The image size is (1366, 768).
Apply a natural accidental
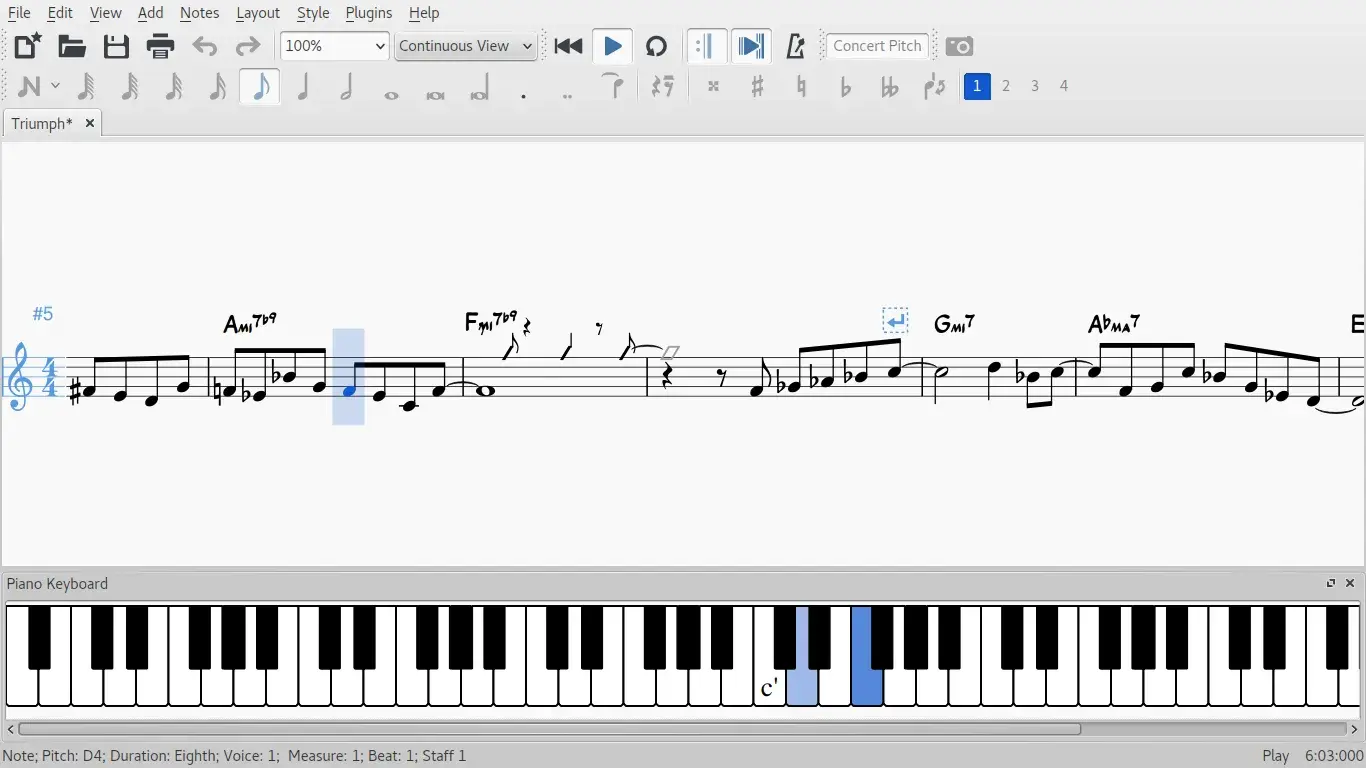(x=801, y=86)
